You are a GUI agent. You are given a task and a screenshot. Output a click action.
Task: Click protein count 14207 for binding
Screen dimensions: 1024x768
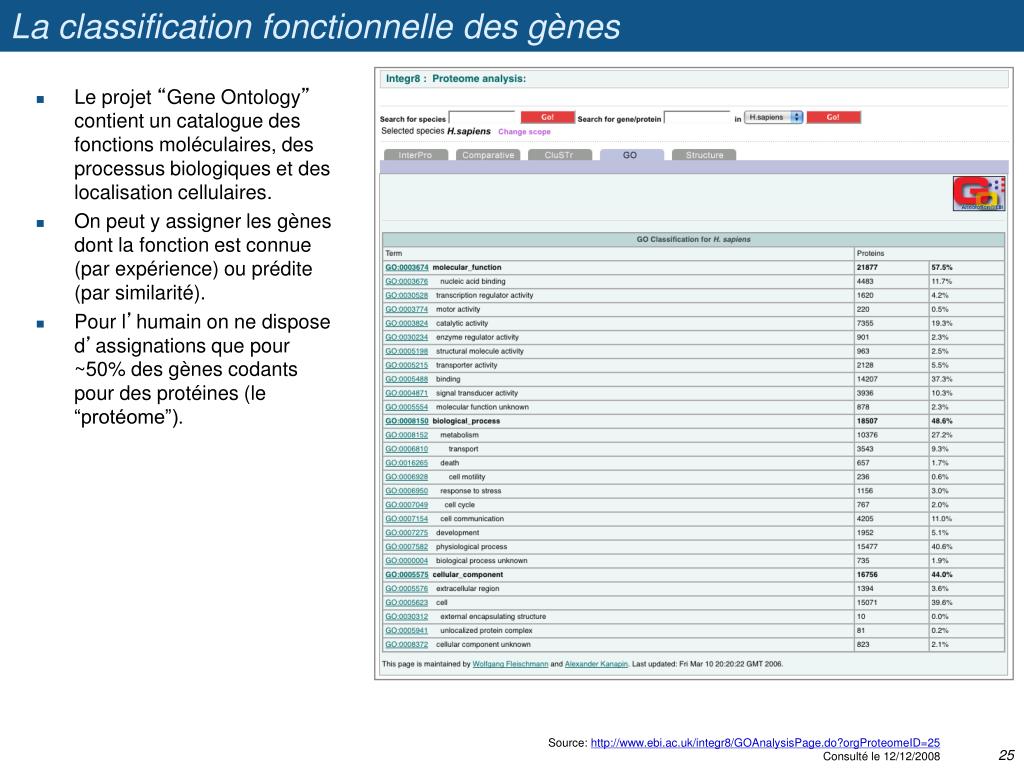coord(891,379)
